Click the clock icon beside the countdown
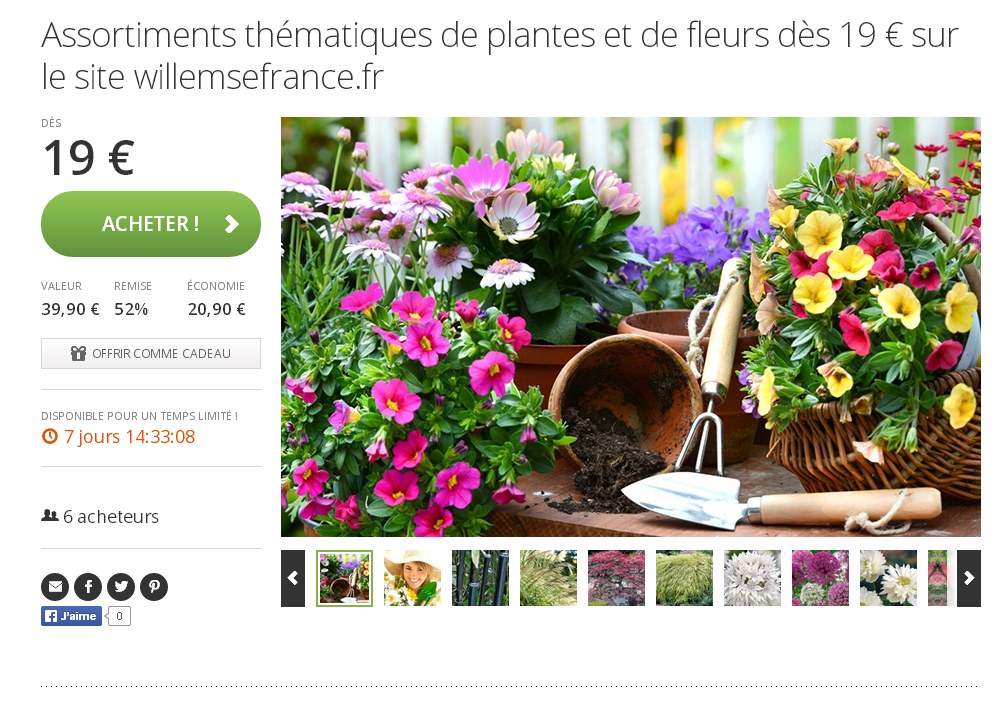The width and height of the screenshot is (999, 720). coord(50,436)
